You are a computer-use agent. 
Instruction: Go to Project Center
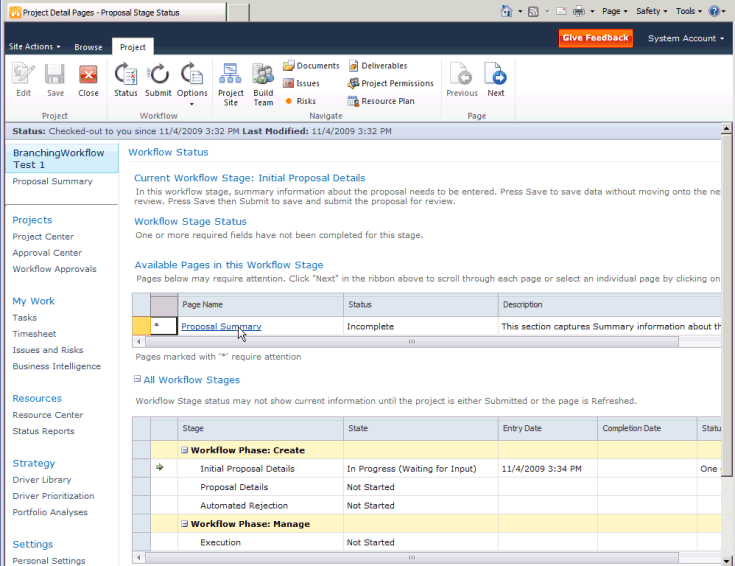click(43, 237)
